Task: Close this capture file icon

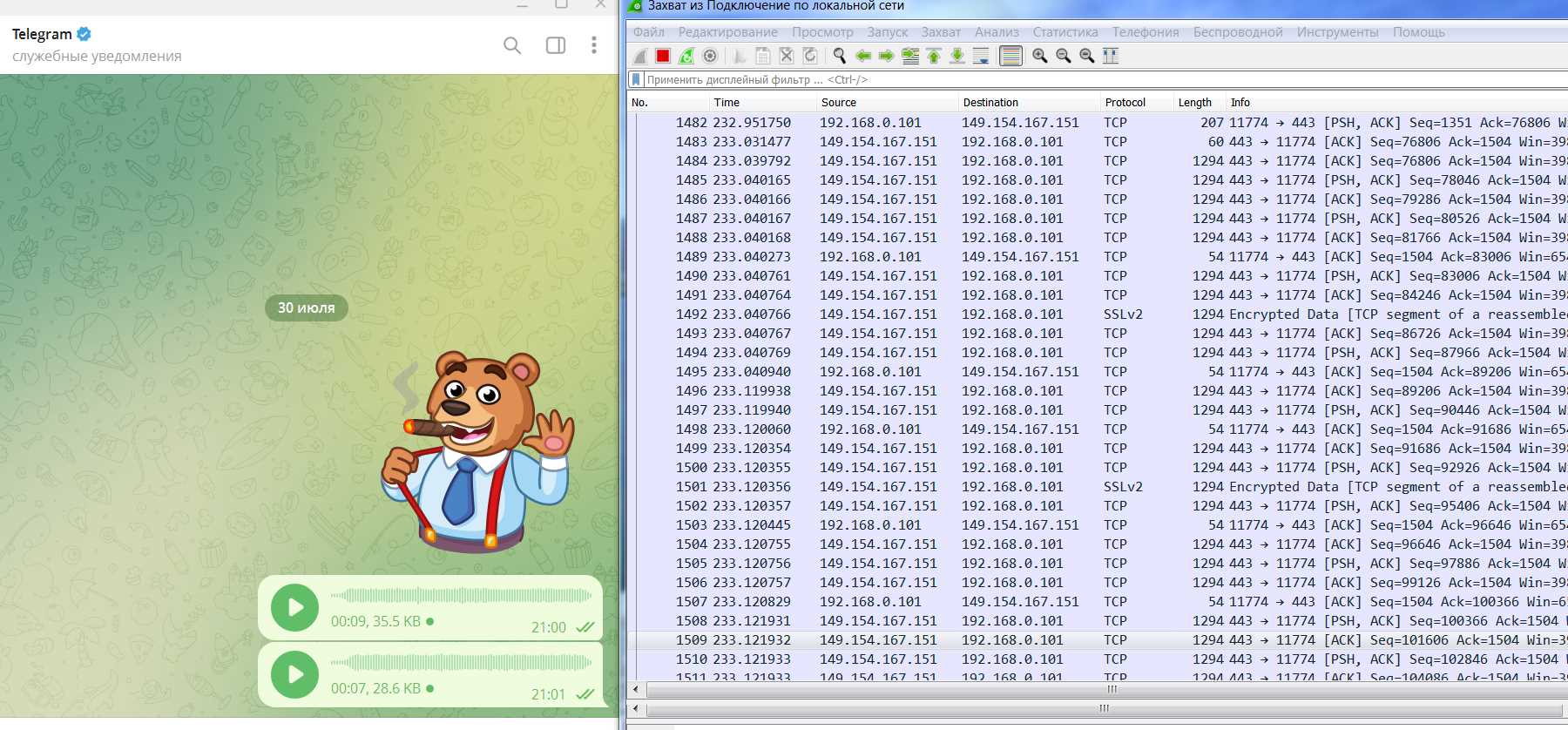Action: (x=787, y=56)
